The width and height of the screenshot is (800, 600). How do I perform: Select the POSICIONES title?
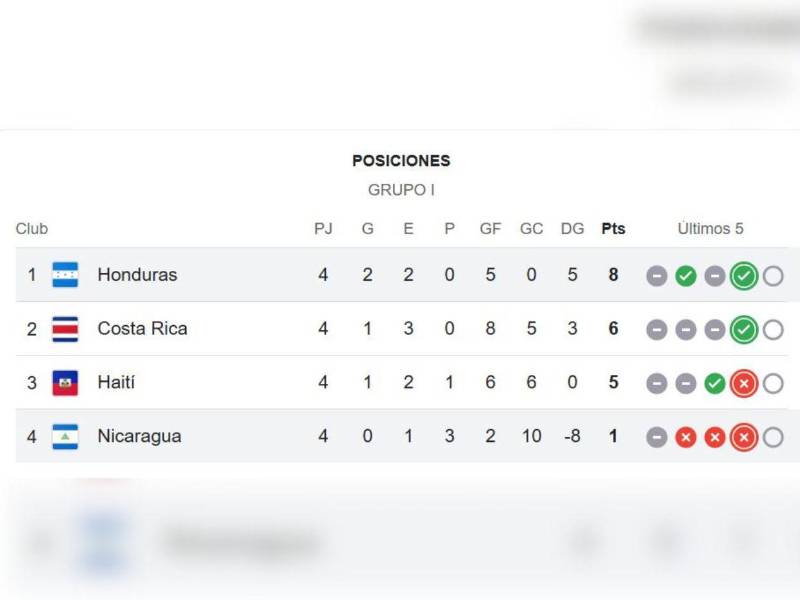400,160
